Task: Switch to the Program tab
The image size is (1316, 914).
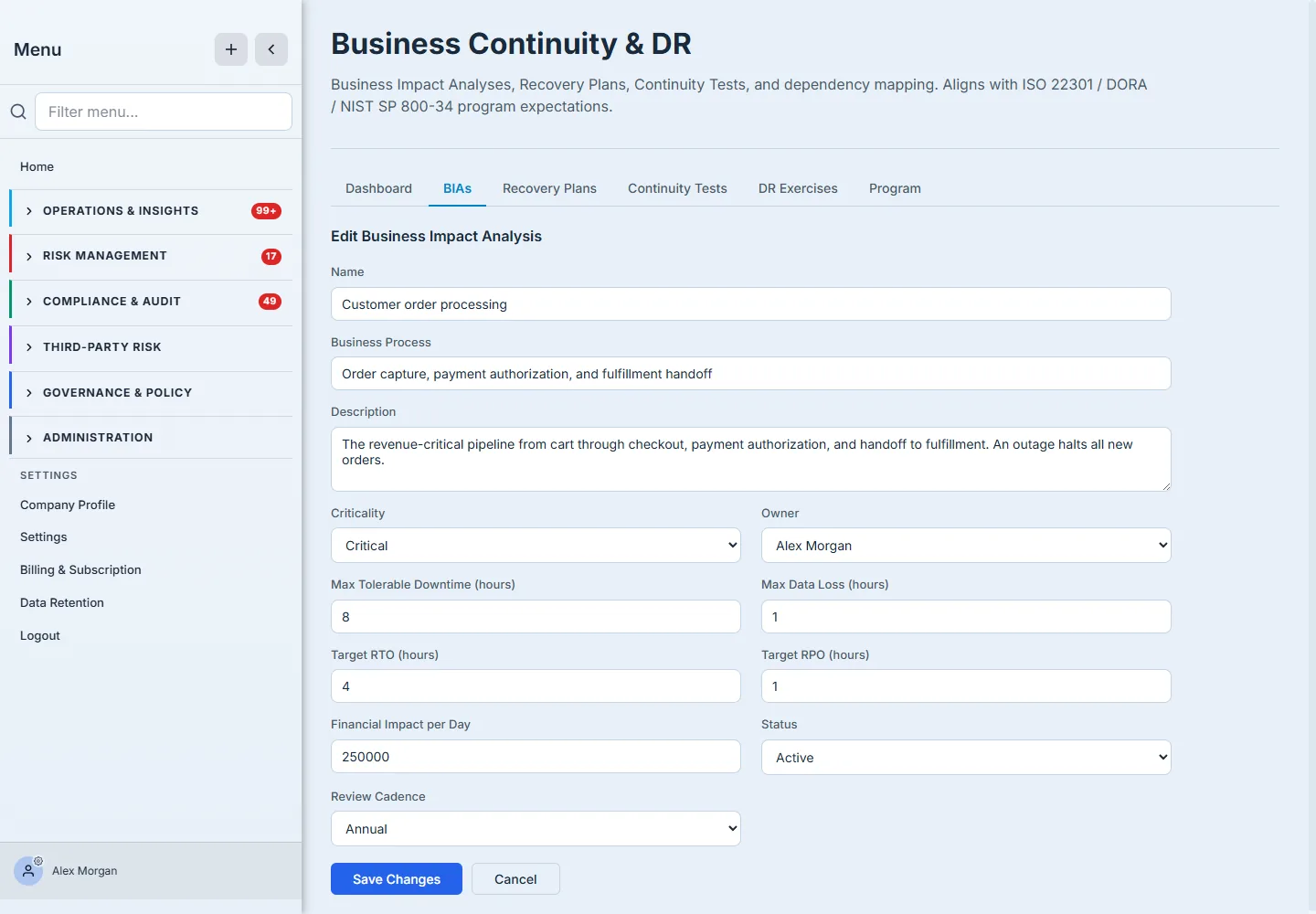Action: click(x=895, y=188)
